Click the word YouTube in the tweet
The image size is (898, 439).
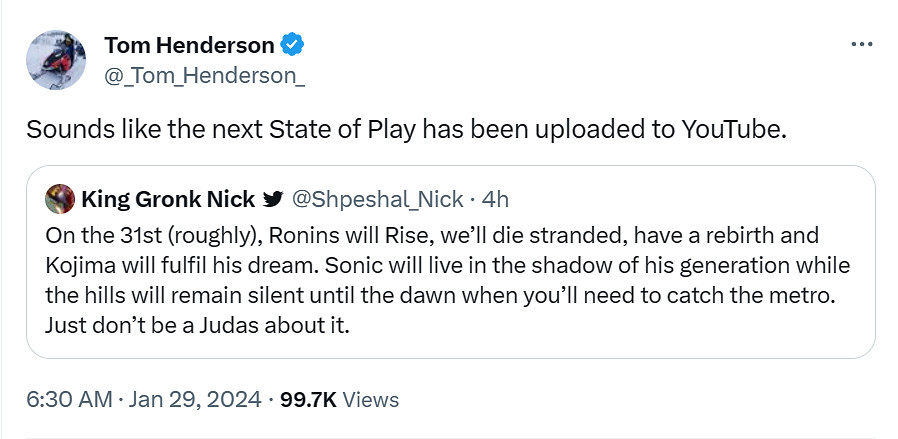tap(732, 131)
